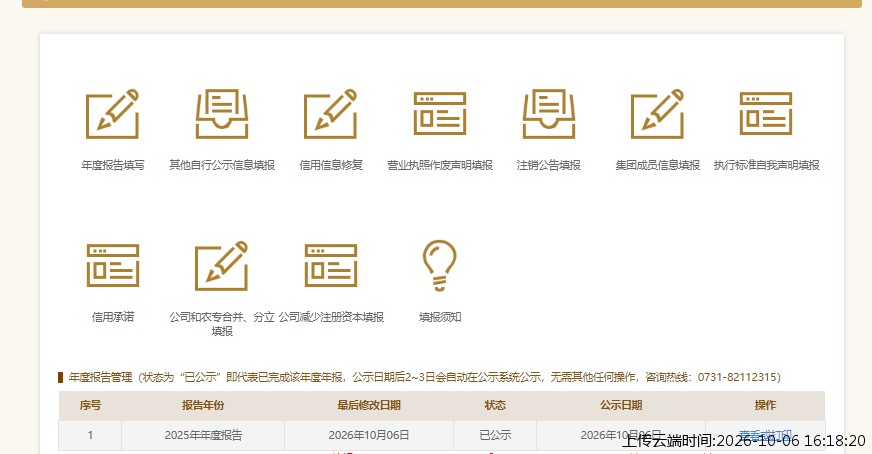The height and width of the screenshot is (454, 872).
Task: Click the 营业执照作废声明填报 text label
Action: (440, 165)
